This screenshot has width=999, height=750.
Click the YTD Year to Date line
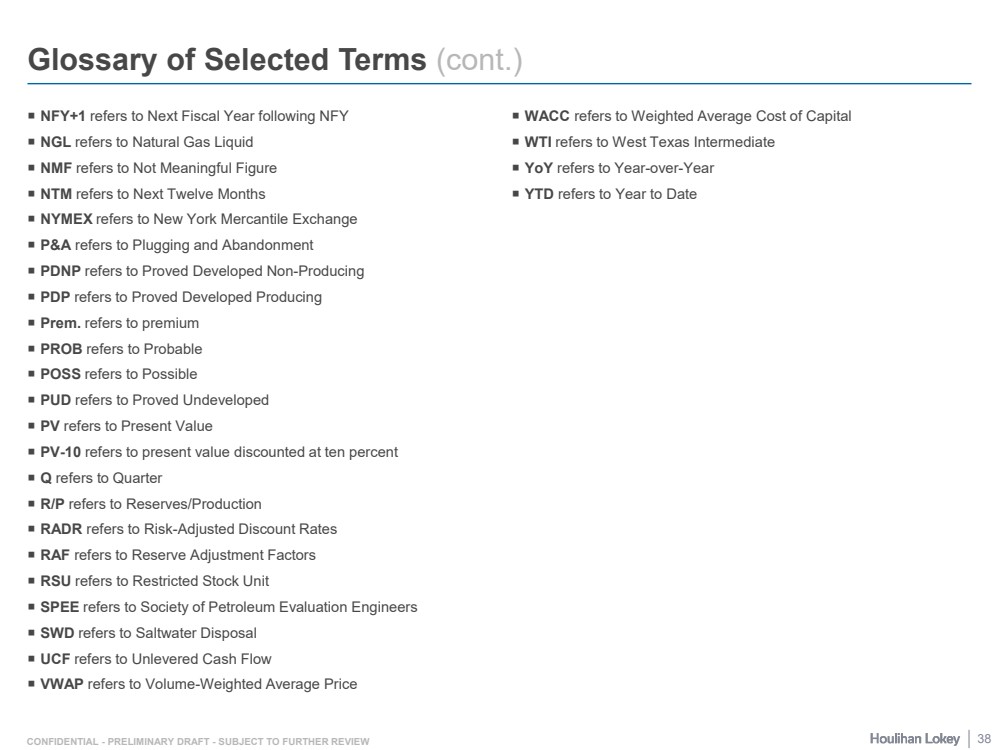(x=610, y=194)
